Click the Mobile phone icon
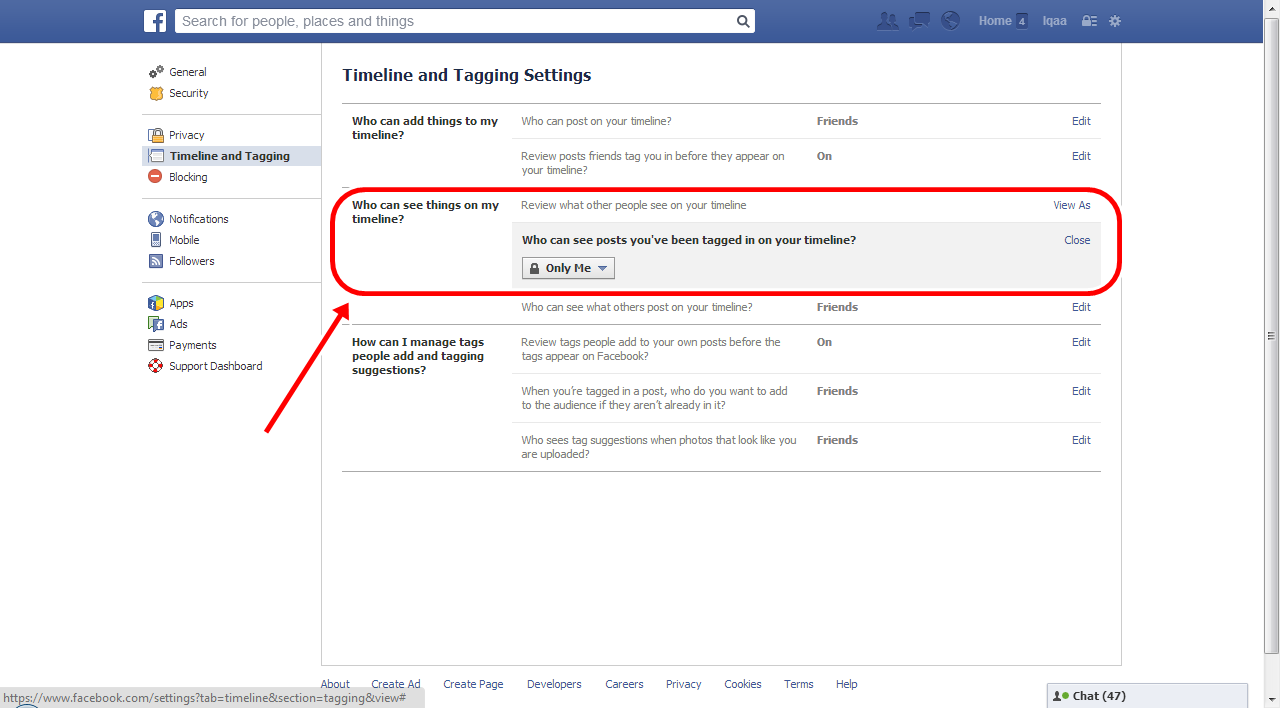 156,240
